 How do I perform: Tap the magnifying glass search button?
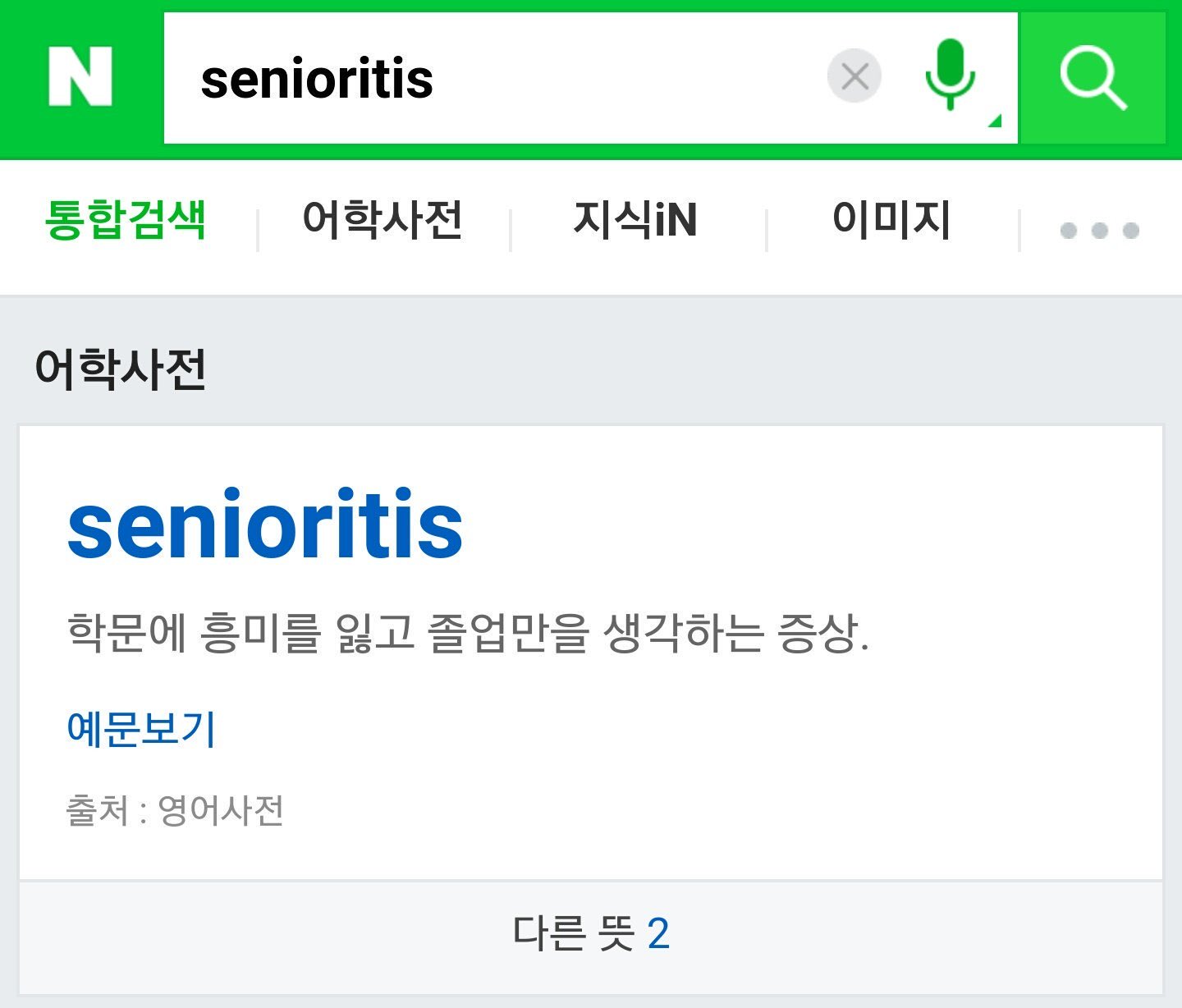1093,78
